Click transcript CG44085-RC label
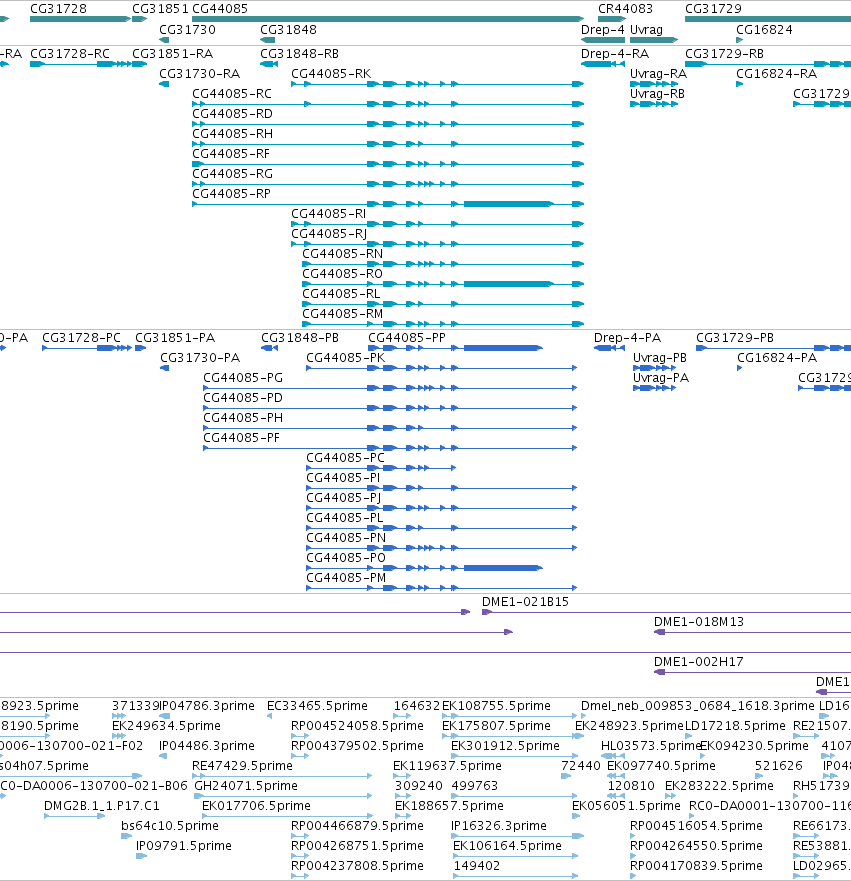The image size is (851, 881). 232,93
